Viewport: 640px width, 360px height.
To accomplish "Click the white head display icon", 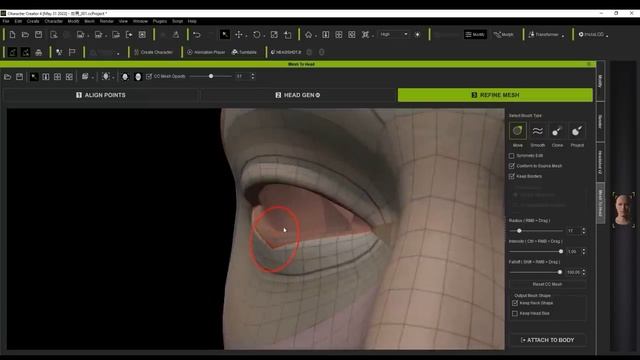I will [138, 77].
